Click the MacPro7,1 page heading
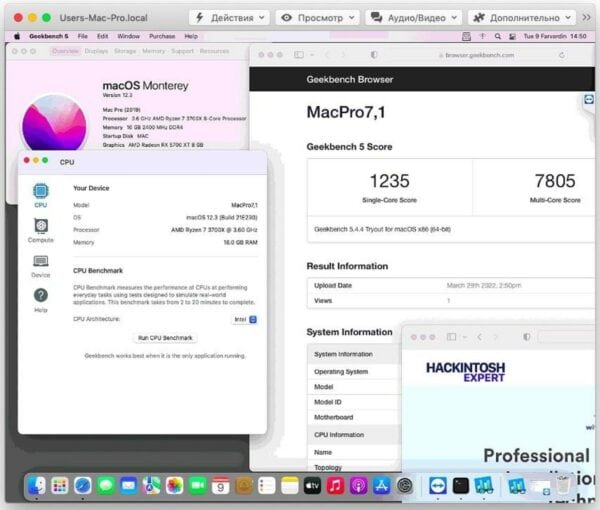This screenshot has width=600, height=510. click(x=346, y=112)
